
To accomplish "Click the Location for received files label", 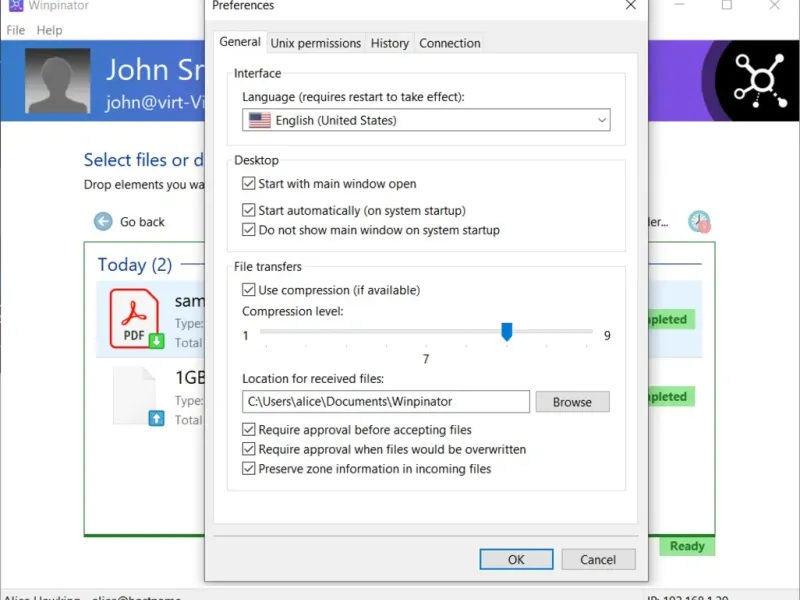I will (x=313, y=379).
